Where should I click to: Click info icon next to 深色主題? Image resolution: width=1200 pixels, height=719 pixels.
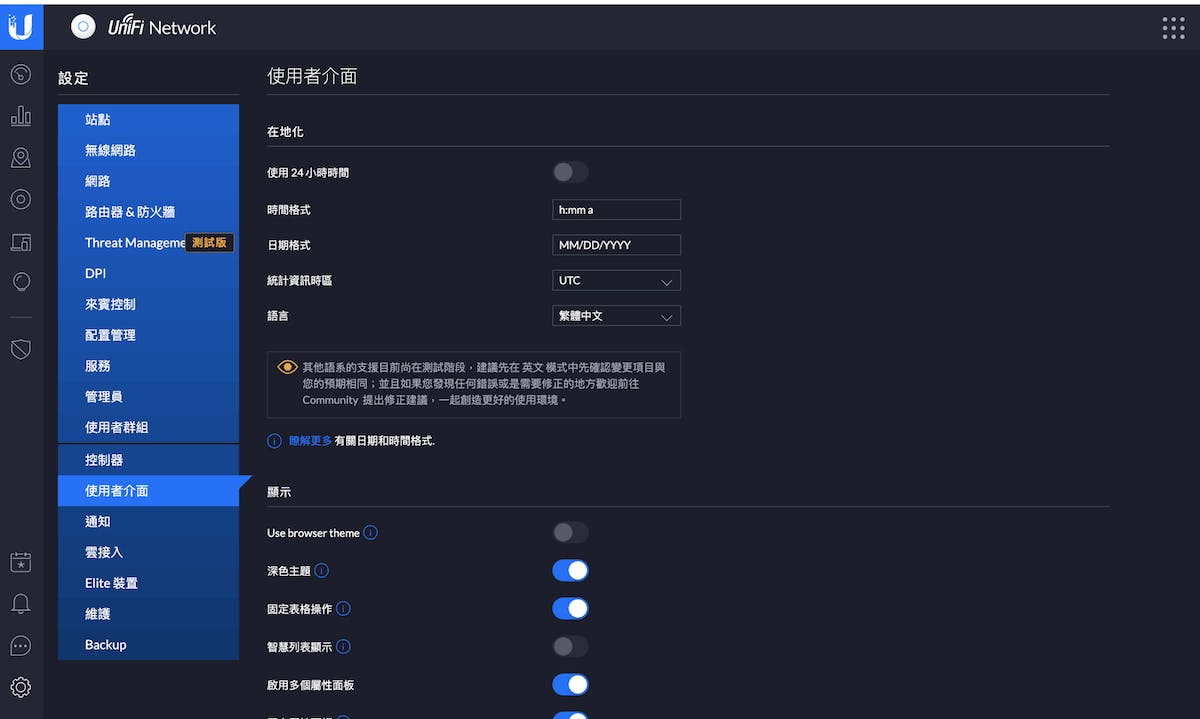point(321,571)
